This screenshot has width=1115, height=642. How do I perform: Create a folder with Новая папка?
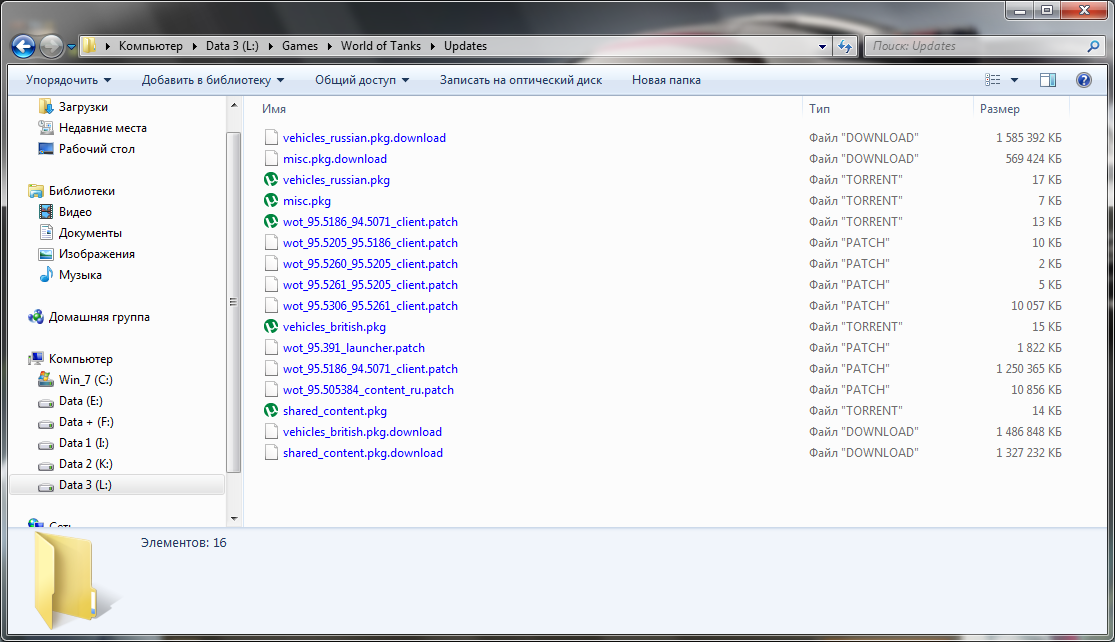coord(666,80)
